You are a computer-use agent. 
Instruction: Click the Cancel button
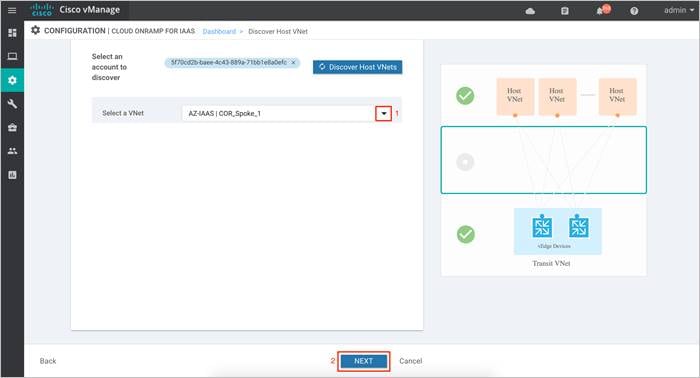tap(411, 361)
